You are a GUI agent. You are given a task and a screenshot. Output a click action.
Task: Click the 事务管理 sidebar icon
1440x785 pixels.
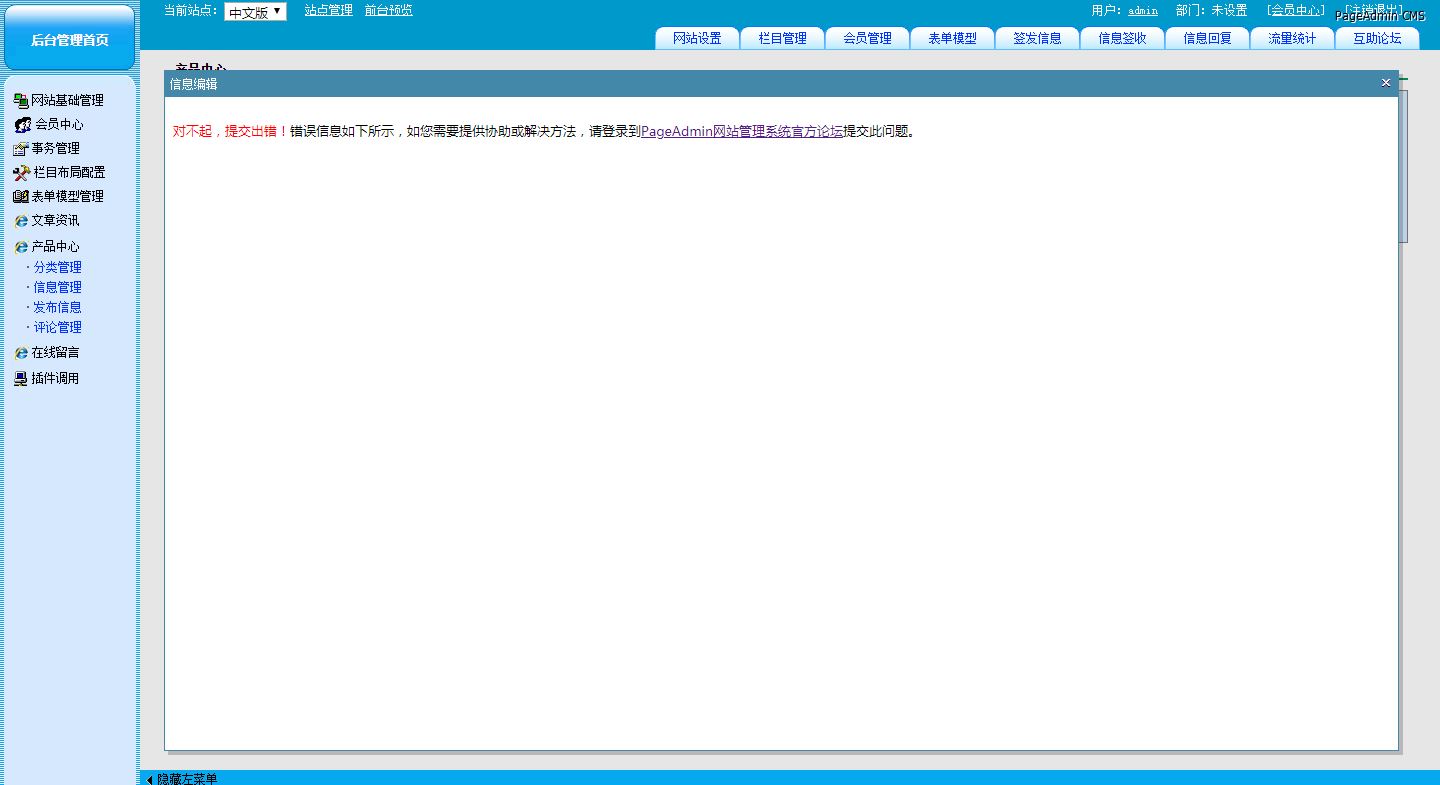(21, 149)
